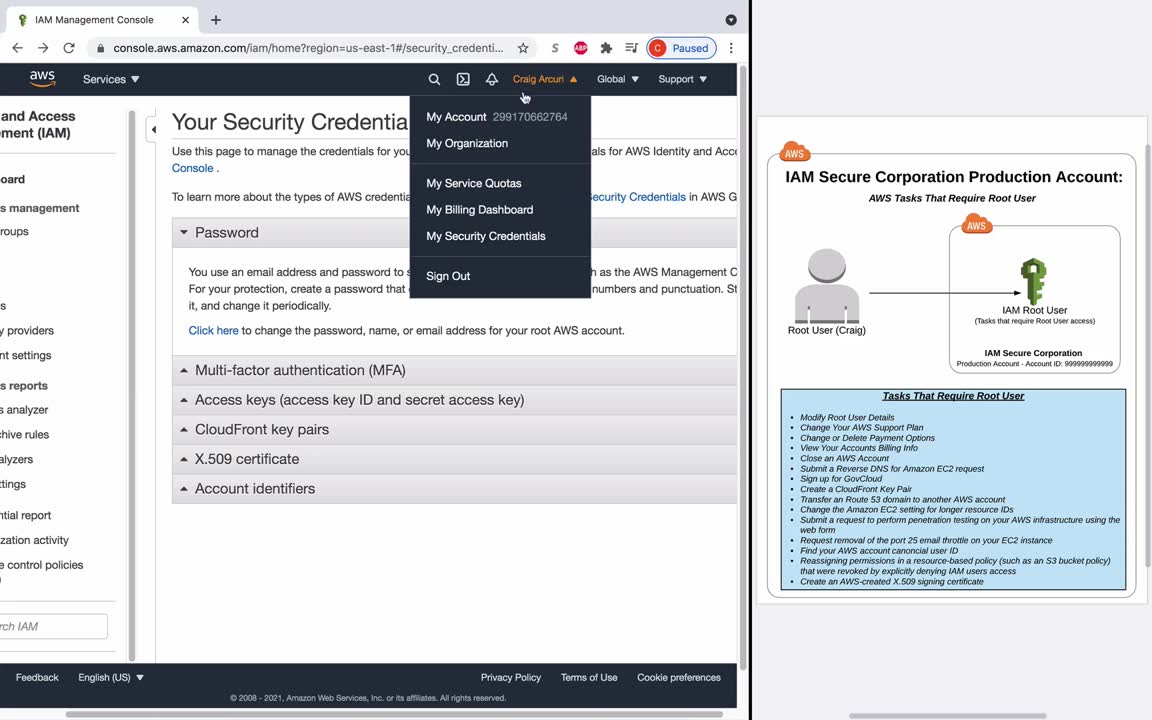
Task: Open Access management in sidebar
Action: [x=40, y=208]
